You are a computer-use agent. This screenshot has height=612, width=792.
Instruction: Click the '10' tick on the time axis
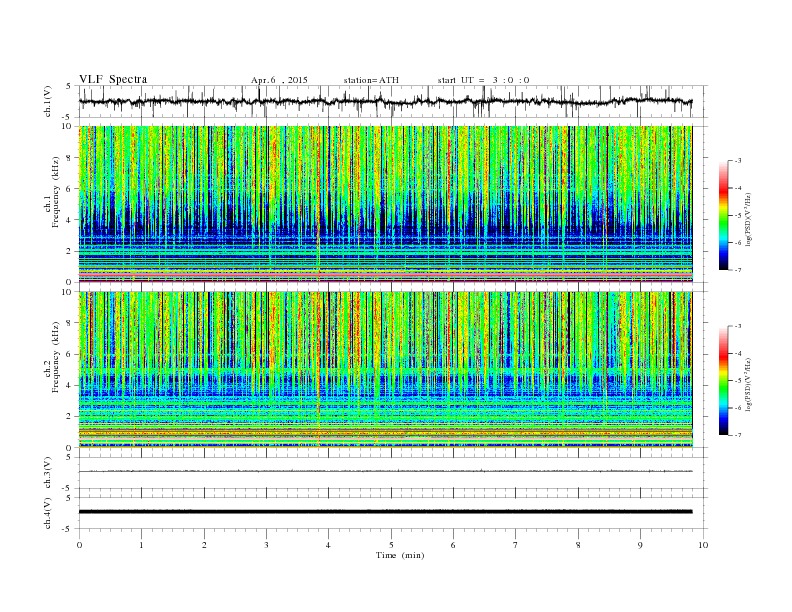(x=703, y=545)
